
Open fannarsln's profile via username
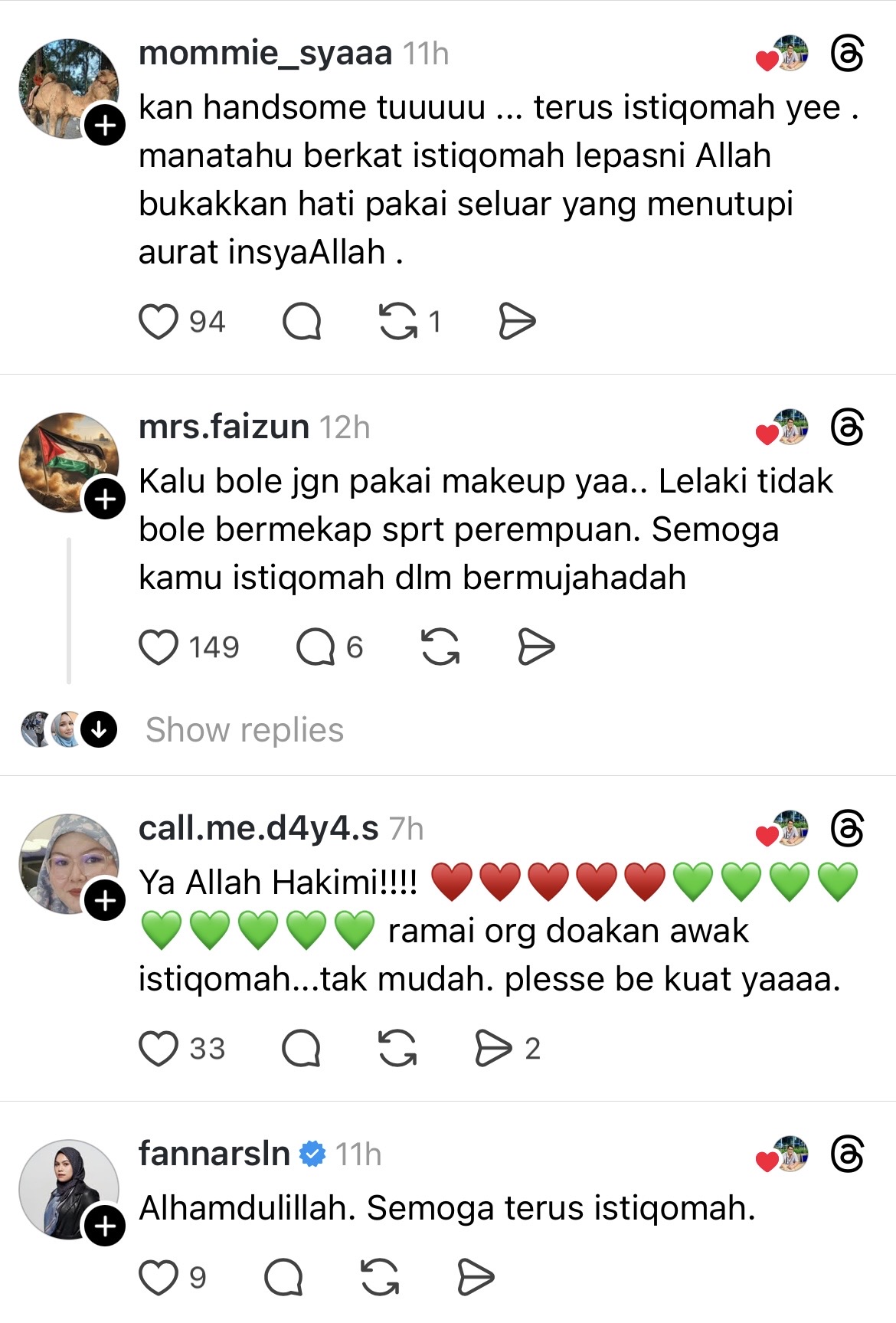(214, 1154)
